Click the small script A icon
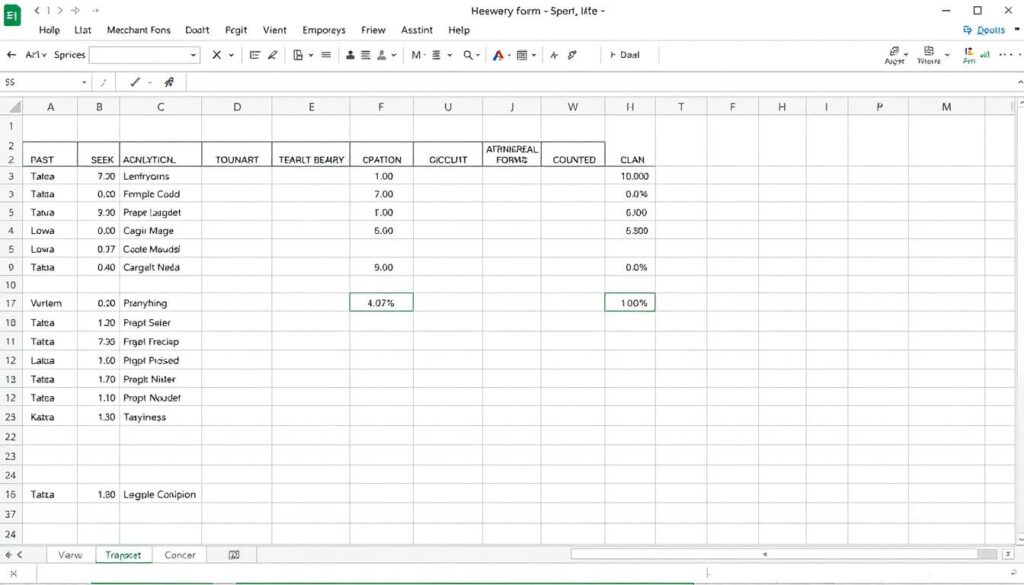The width and height of the screenshot is (1024, 585). click(x=554, y=55)
